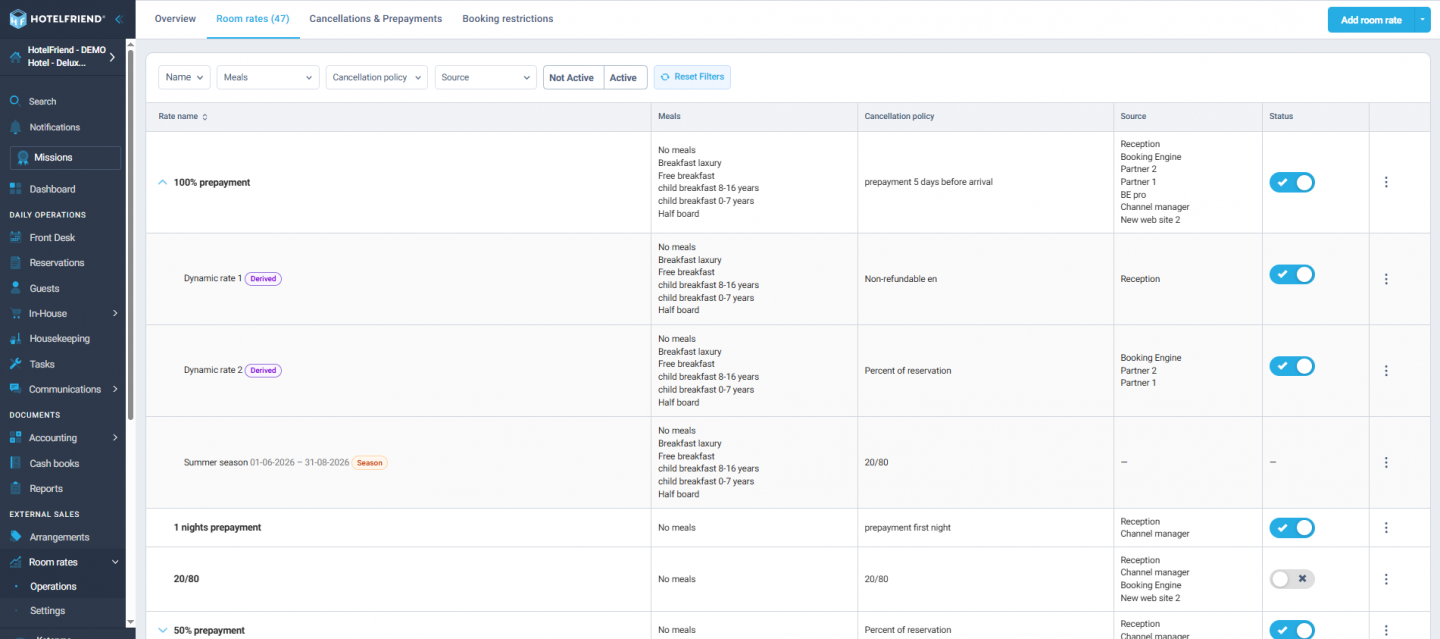
Task: Collapse the 100% prepayment rate group
Action: 163,182
